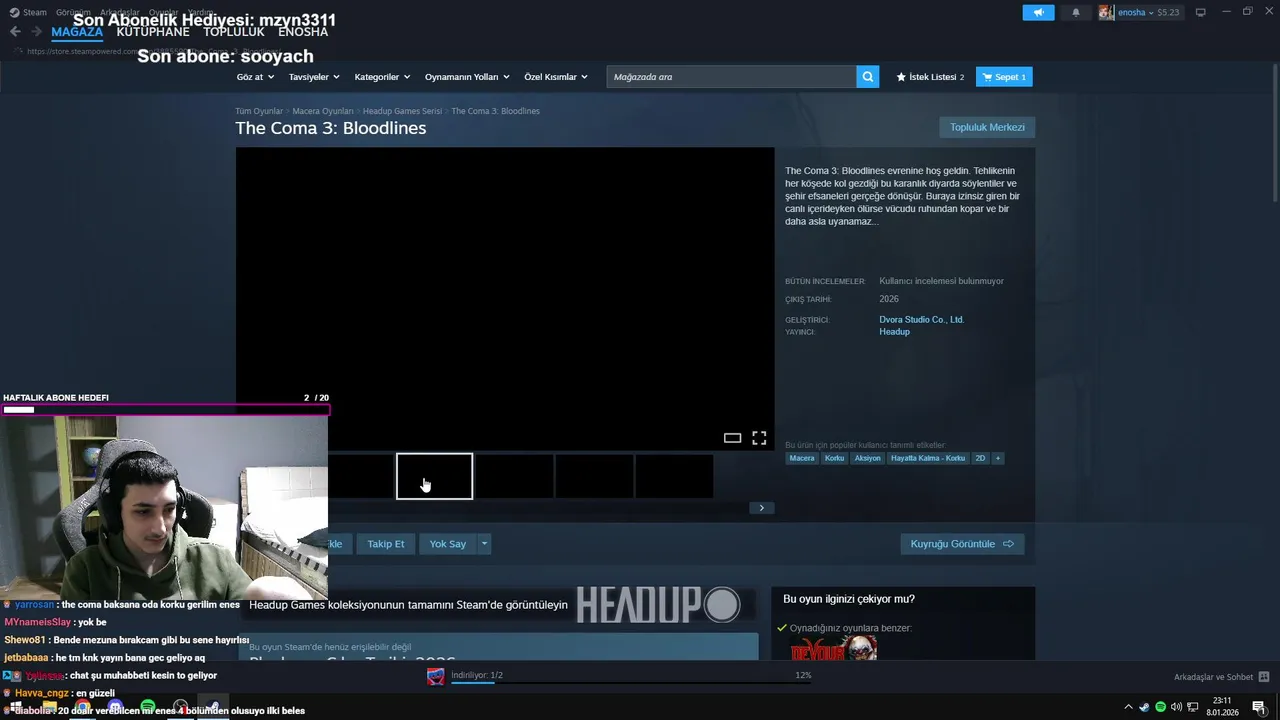
Task: Click the downloads game icon in footer
Action: (x=436, y=677)
